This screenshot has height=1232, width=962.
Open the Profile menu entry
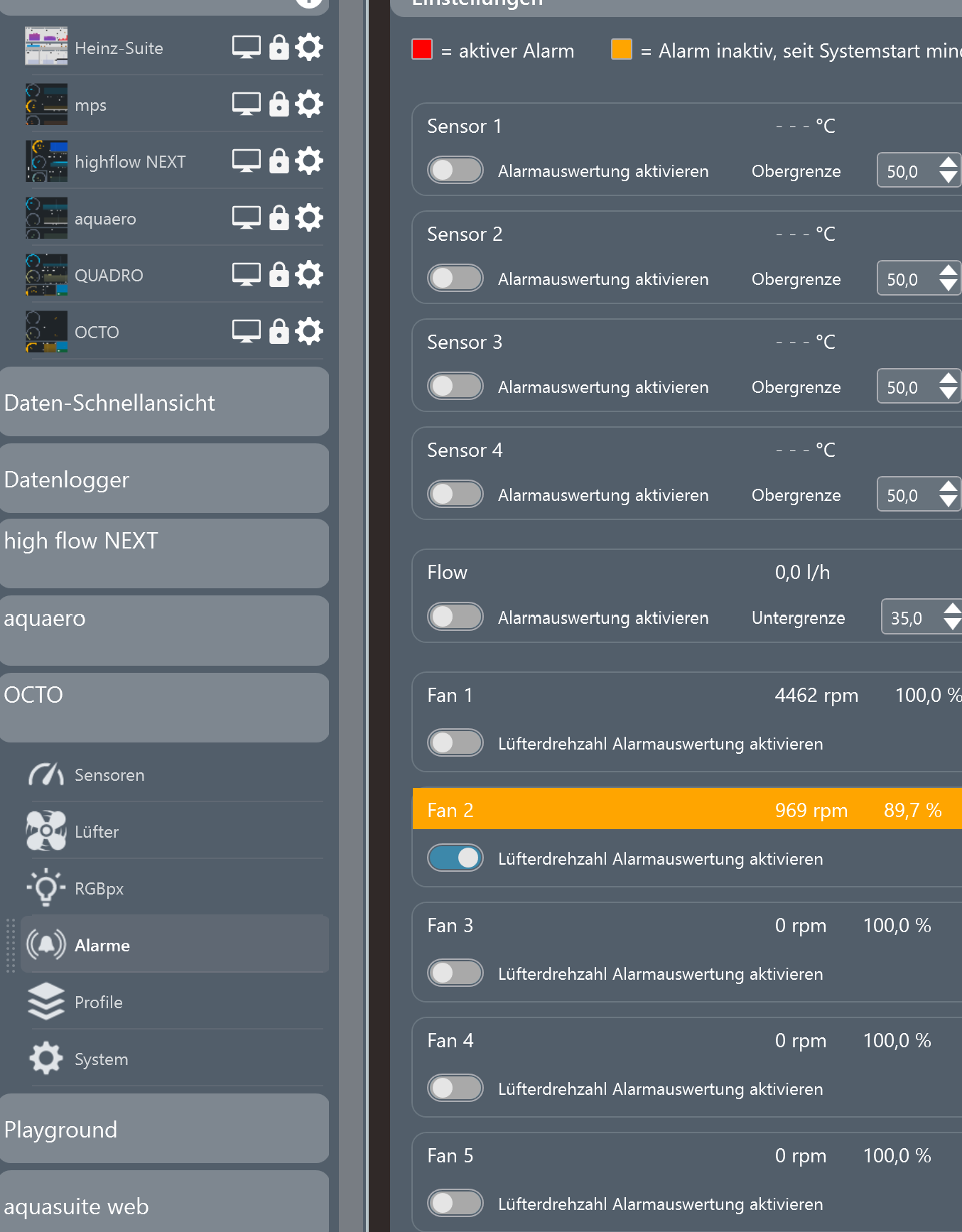pyautogui.click(x=99, y=1002)
